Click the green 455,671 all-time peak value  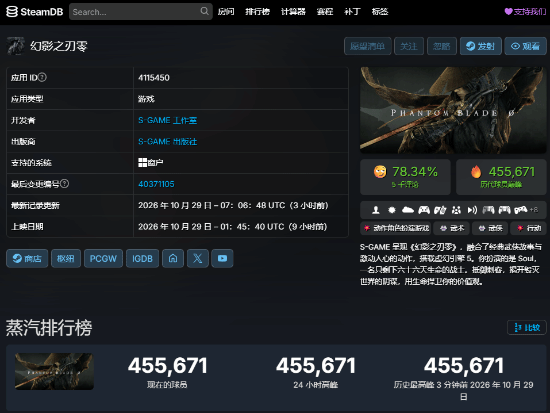pyautogui.click(x=512, y=172)
